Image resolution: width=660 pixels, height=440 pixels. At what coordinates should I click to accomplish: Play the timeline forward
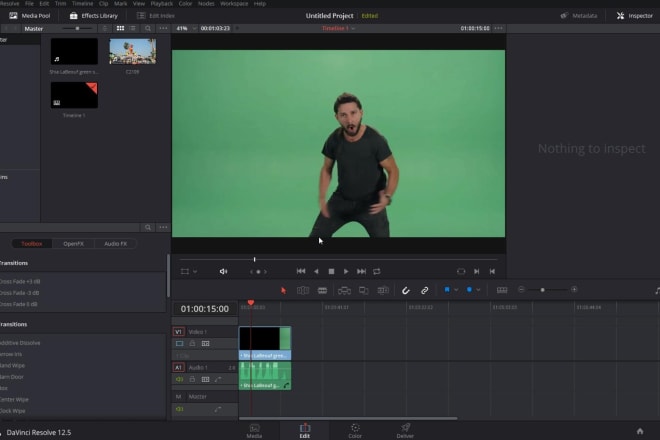click(346, 272)
